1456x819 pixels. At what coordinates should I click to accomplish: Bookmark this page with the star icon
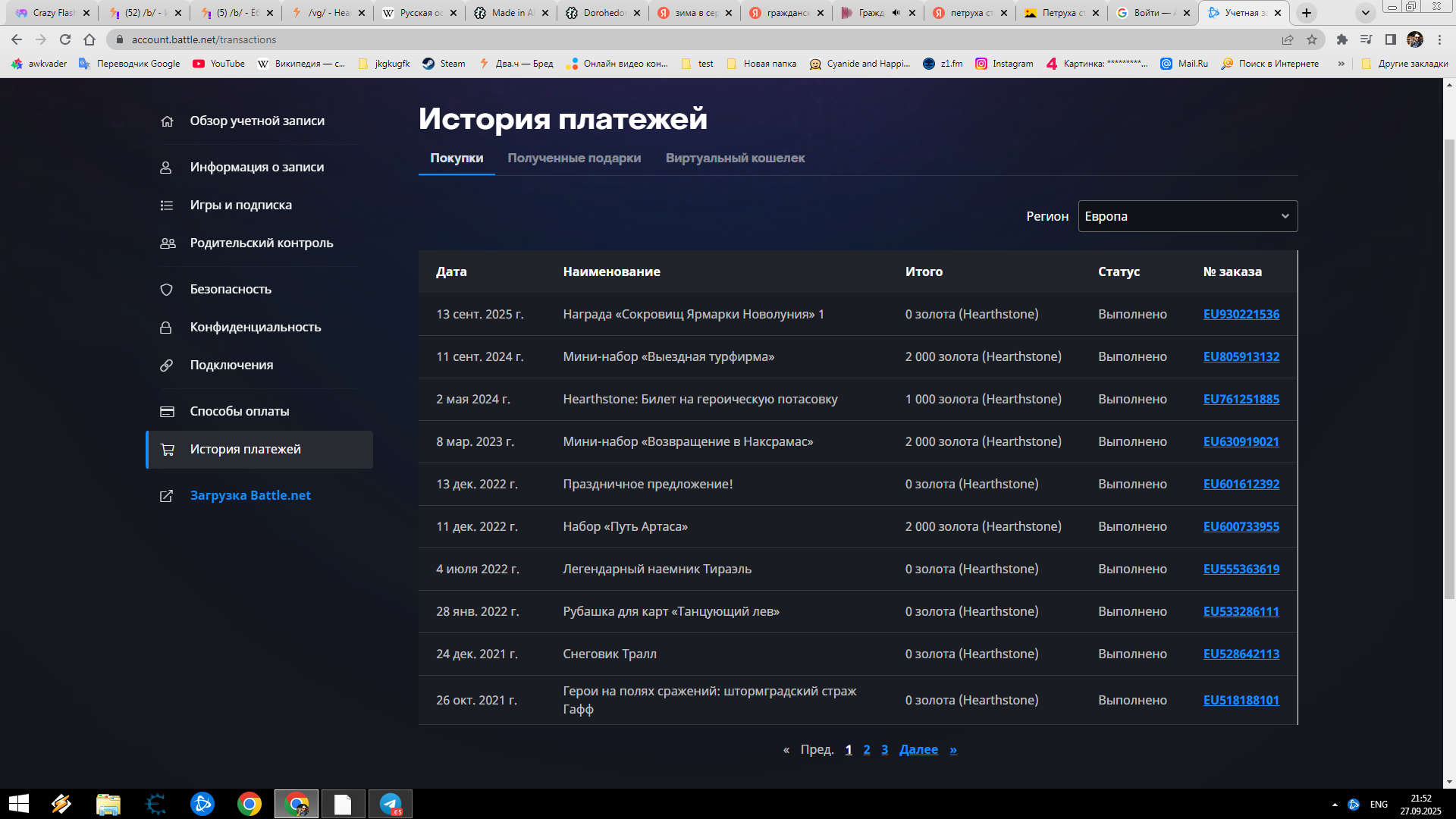pos(1312,39)
